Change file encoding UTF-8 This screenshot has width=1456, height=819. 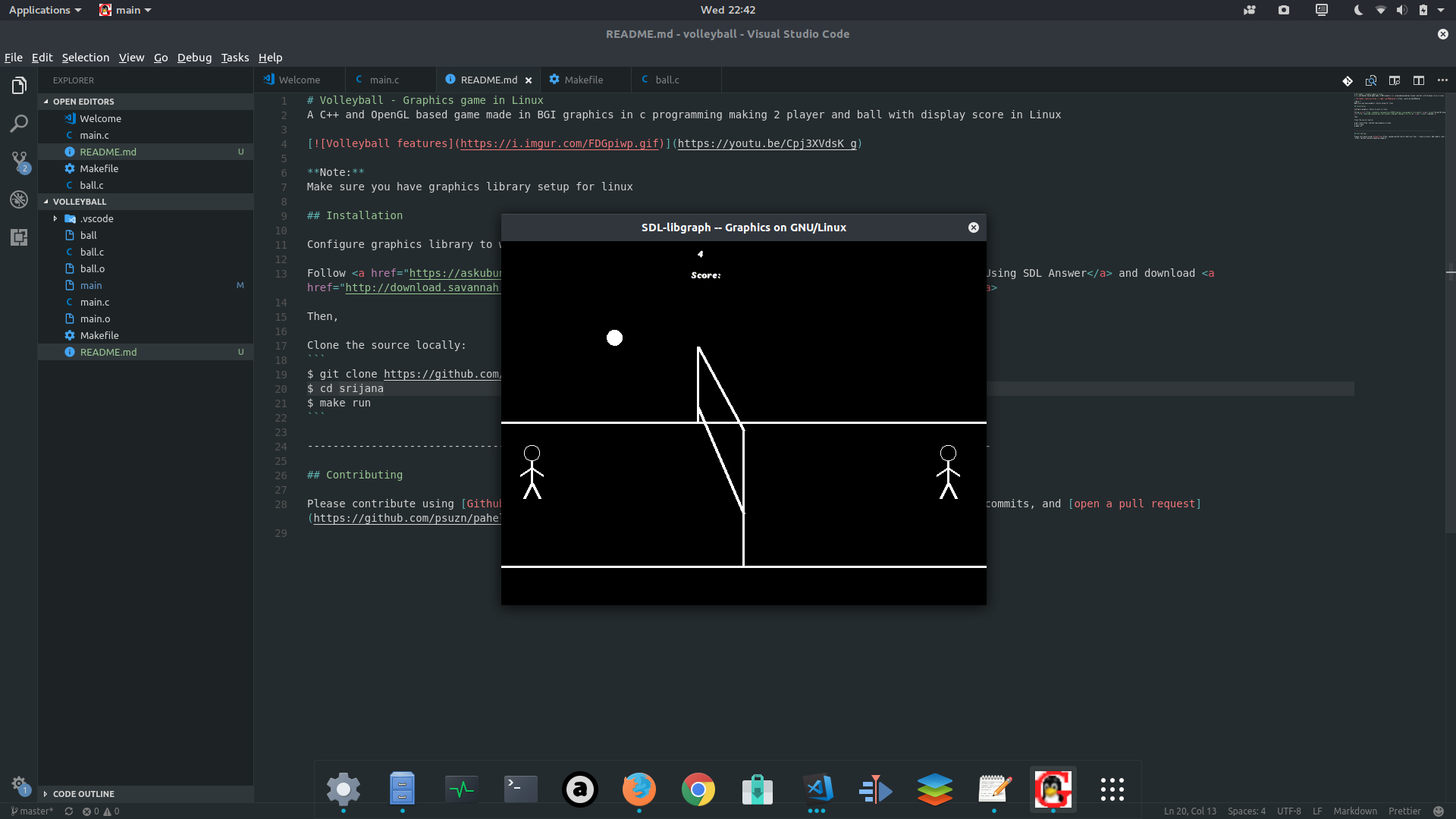tap(1288, 811)
